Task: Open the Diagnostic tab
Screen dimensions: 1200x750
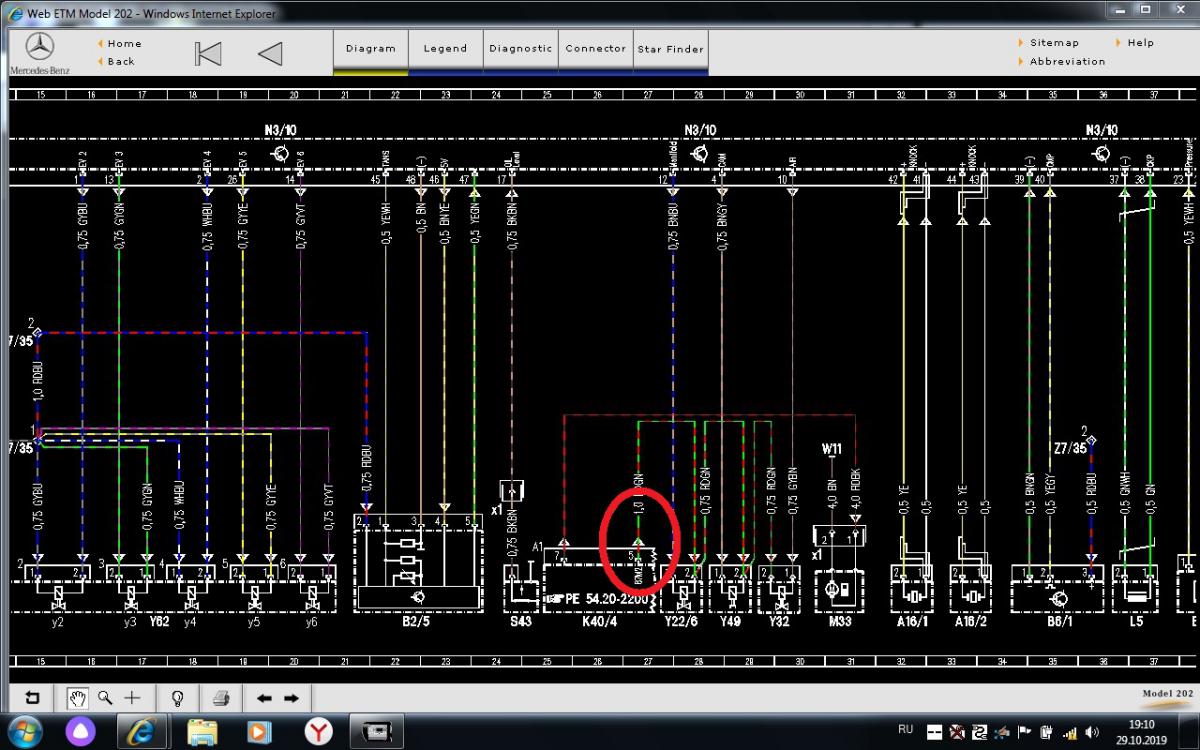Action: (520, 48)
